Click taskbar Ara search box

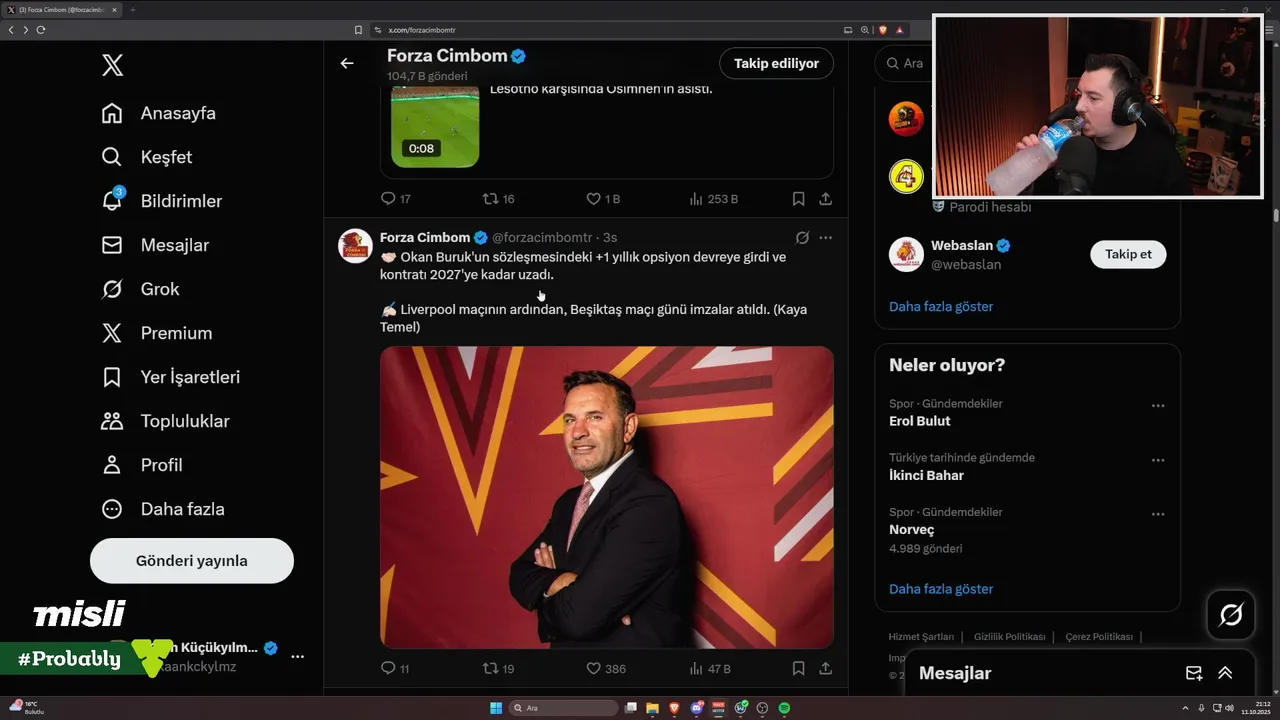tap(564, 708)
